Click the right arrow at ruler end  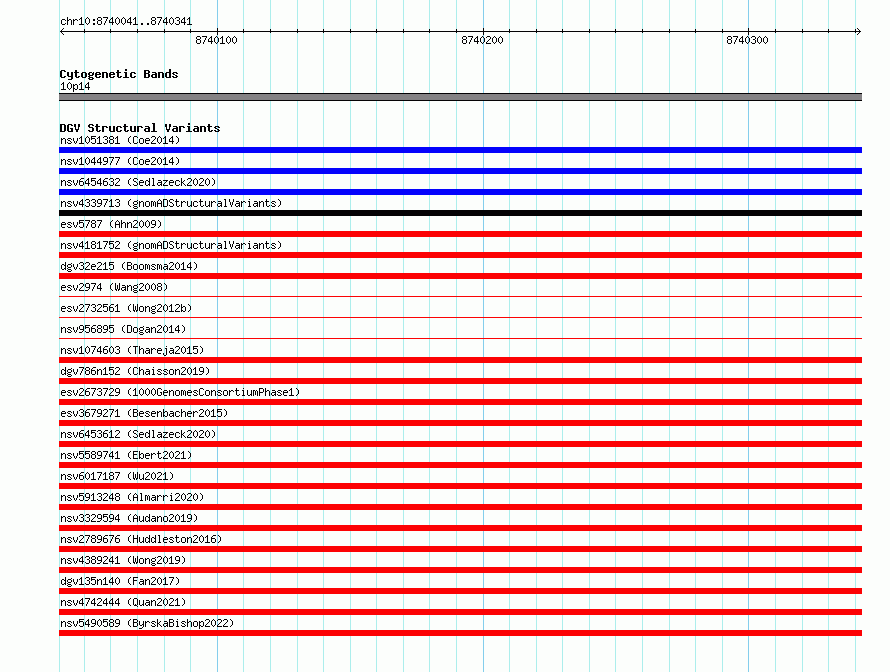point(858,32)
